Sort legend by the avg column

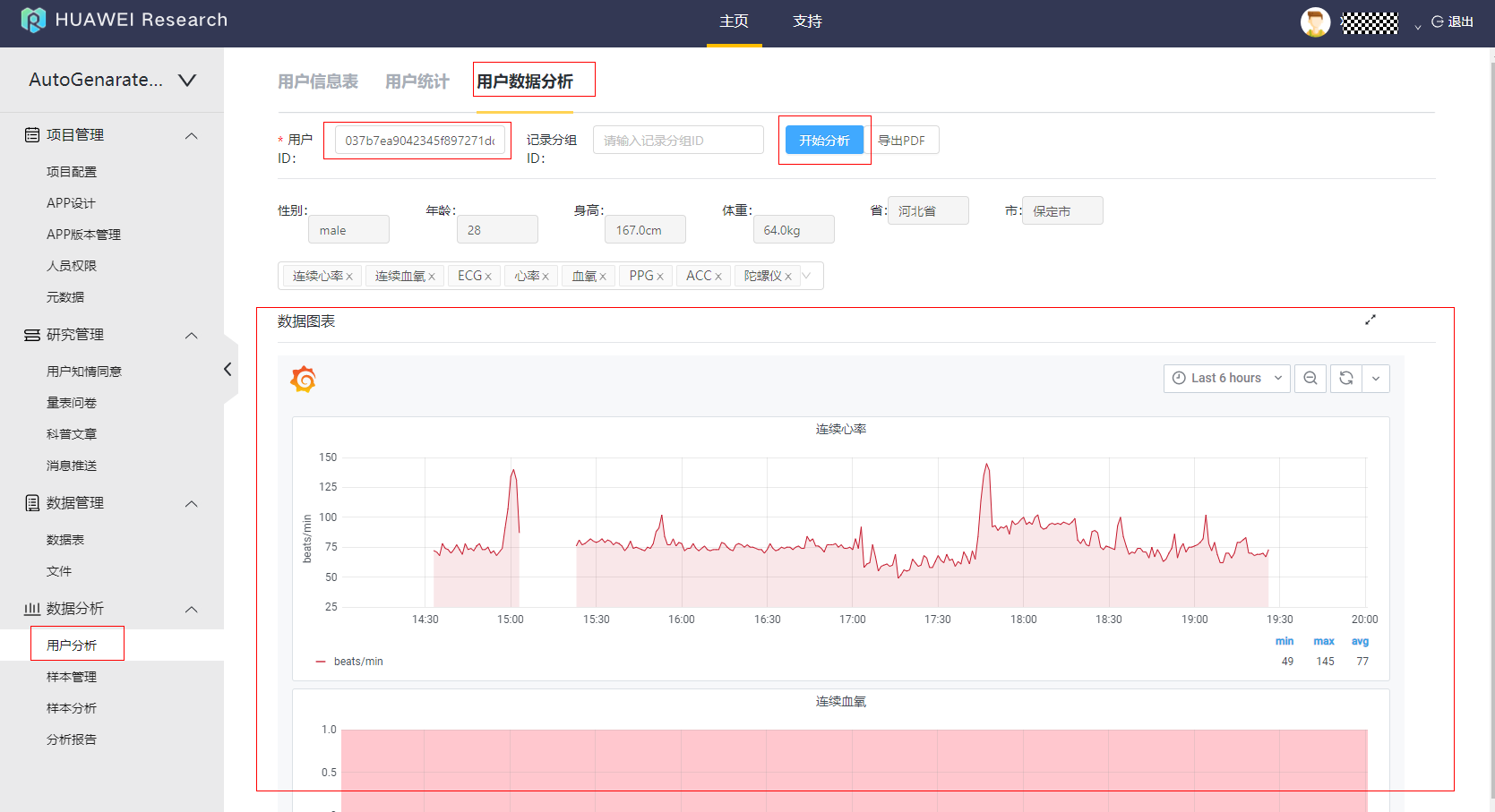[x=1360, y=641]
